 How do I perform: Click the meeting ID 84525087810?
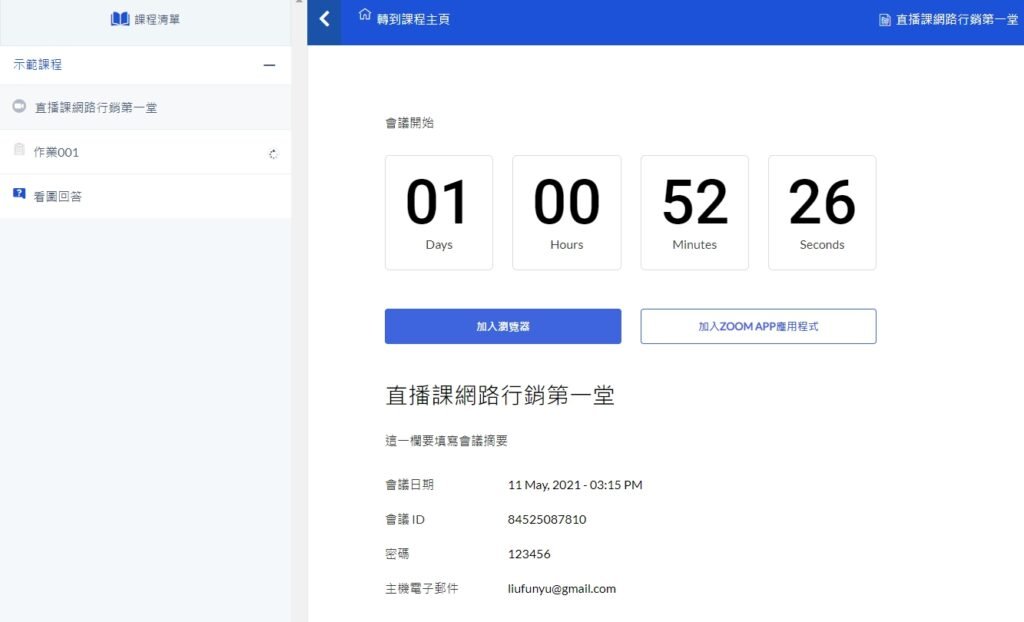point(547,519)
